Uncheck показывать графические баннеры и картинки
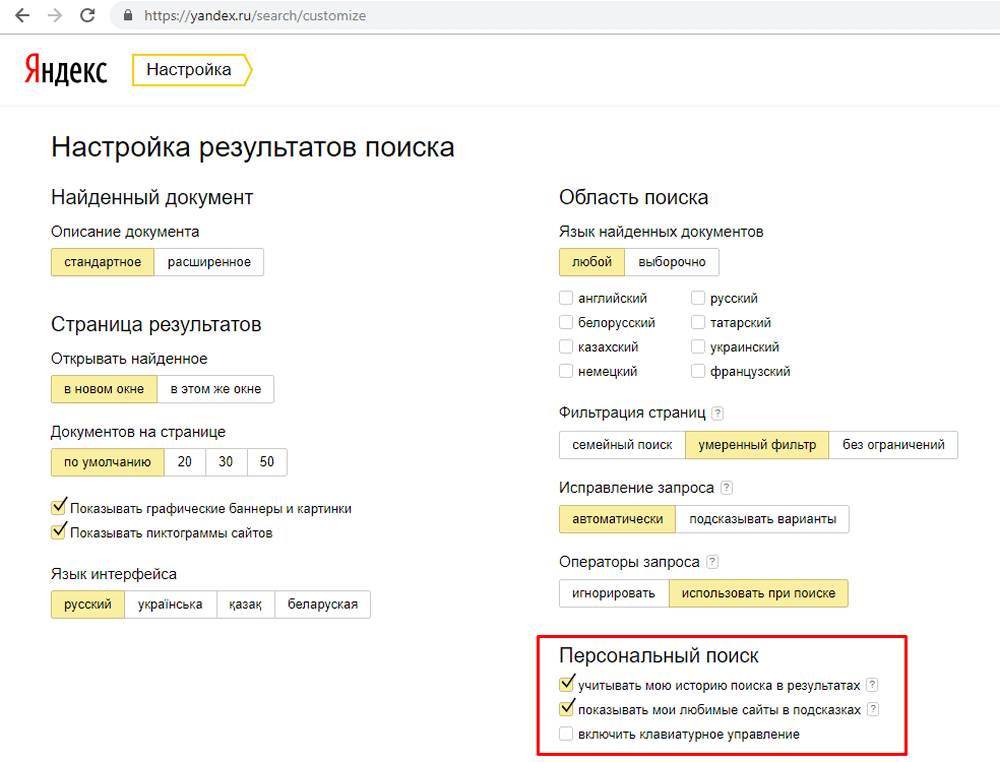 59,507
